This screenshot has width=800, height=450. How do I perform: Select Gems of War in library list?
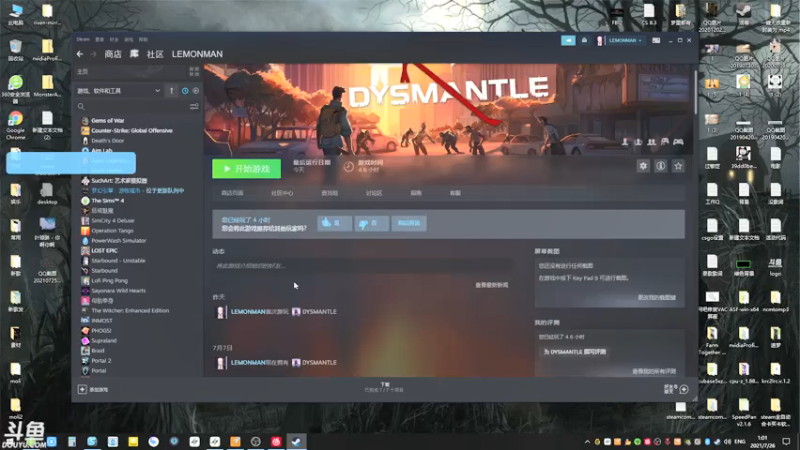tap(108, 120)
